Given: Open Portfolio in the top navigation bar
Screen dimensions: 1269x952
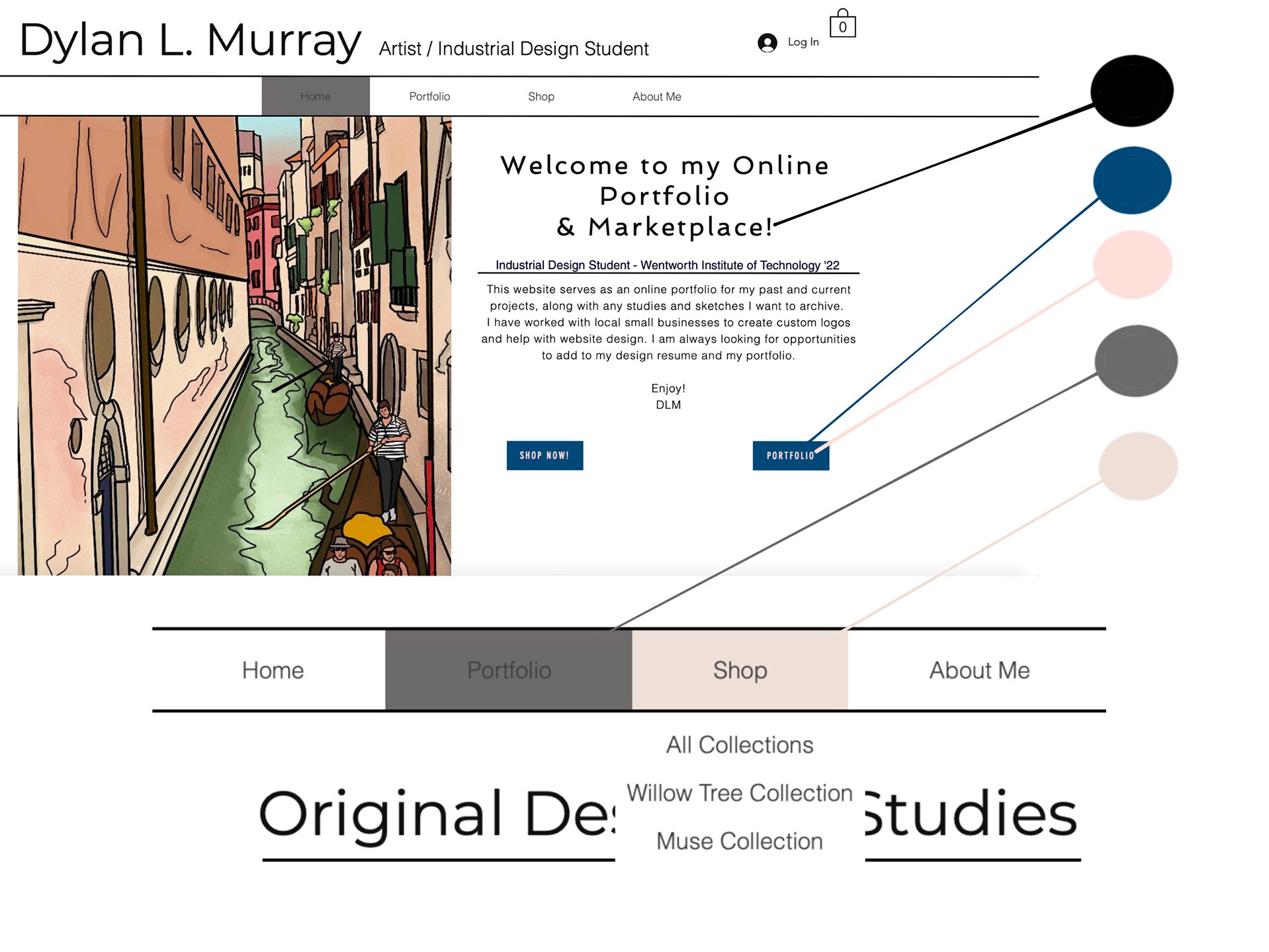Looking at the screenshot, I should tap(429, 97).
